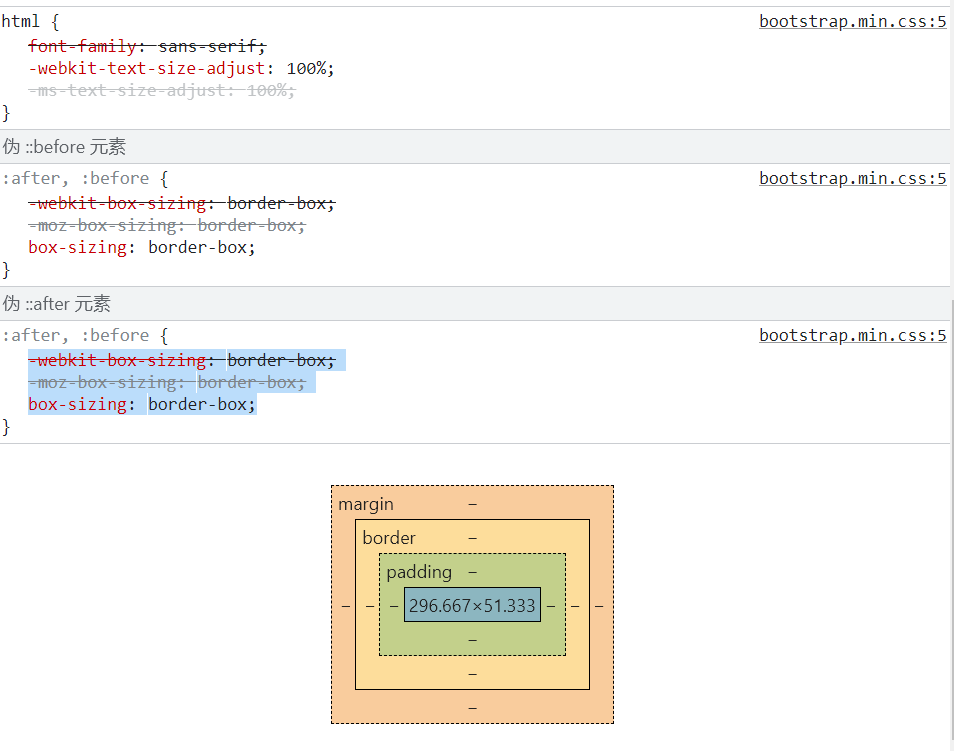Click the top margin value dash

coord(472,503)
